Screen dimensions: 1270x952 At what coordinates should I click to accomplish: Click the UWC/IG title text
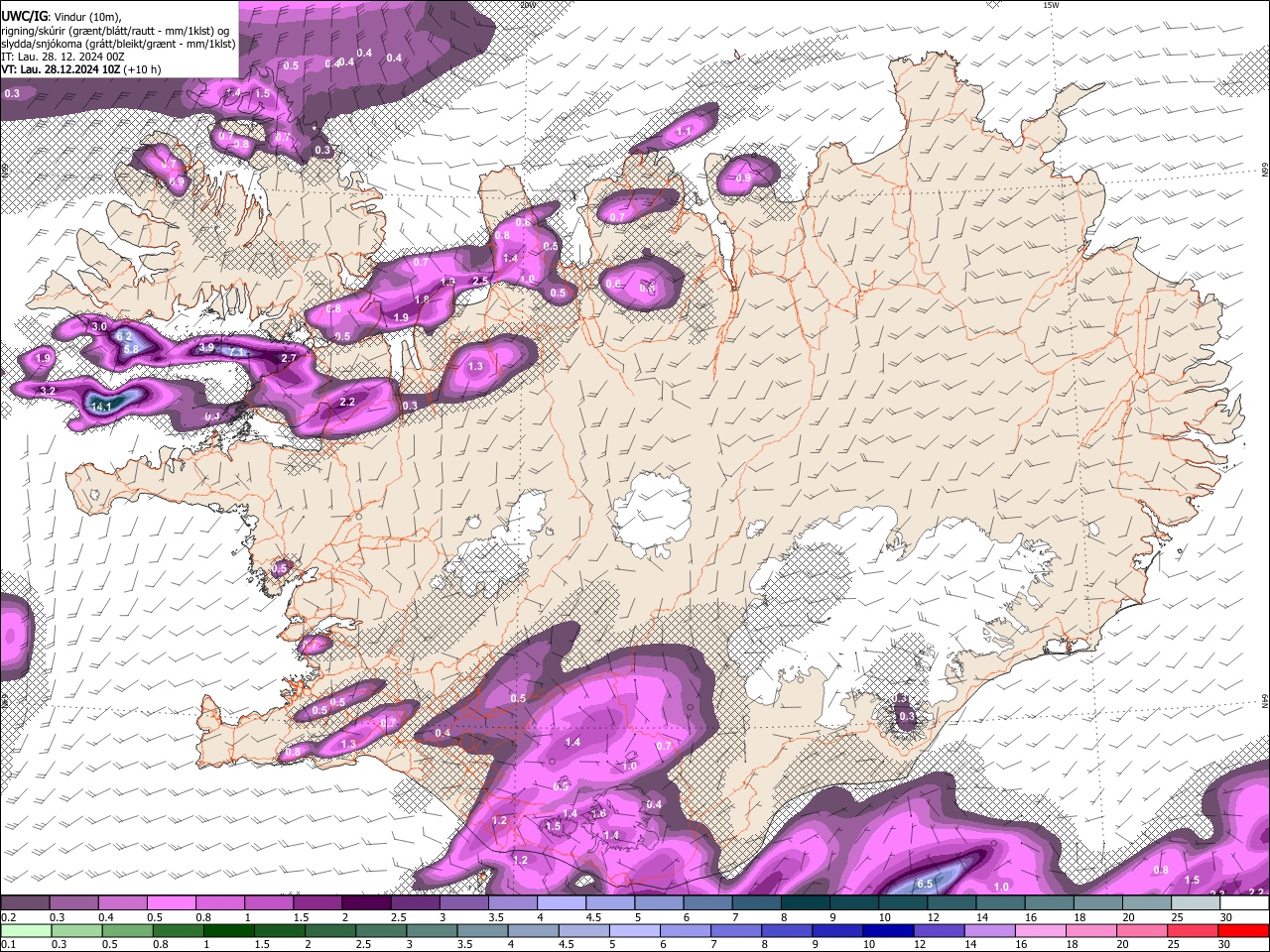[x=24, y=16]
